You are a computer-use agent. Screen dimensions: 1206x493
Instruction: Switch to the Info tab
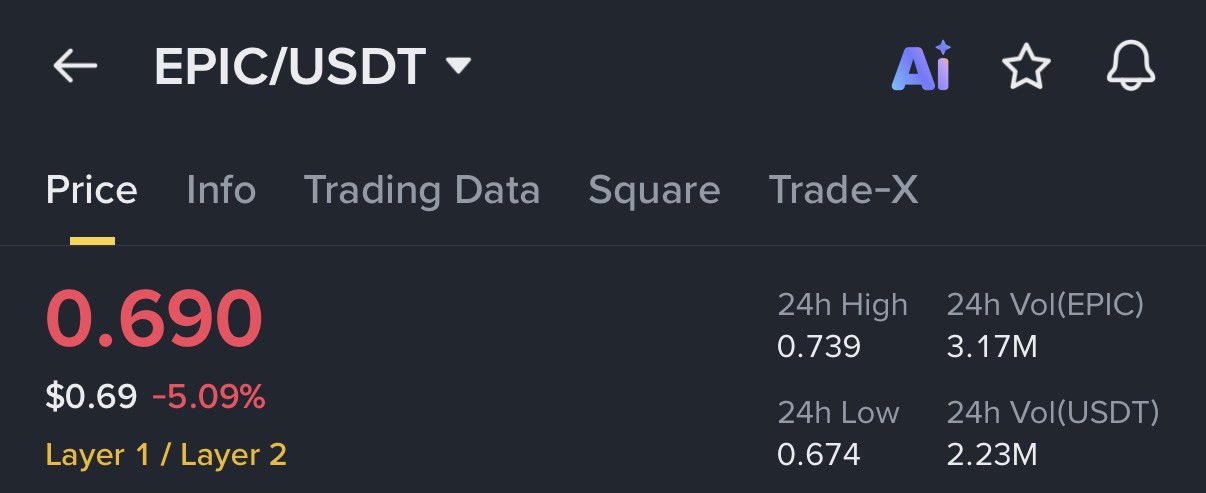pos(221,190)
